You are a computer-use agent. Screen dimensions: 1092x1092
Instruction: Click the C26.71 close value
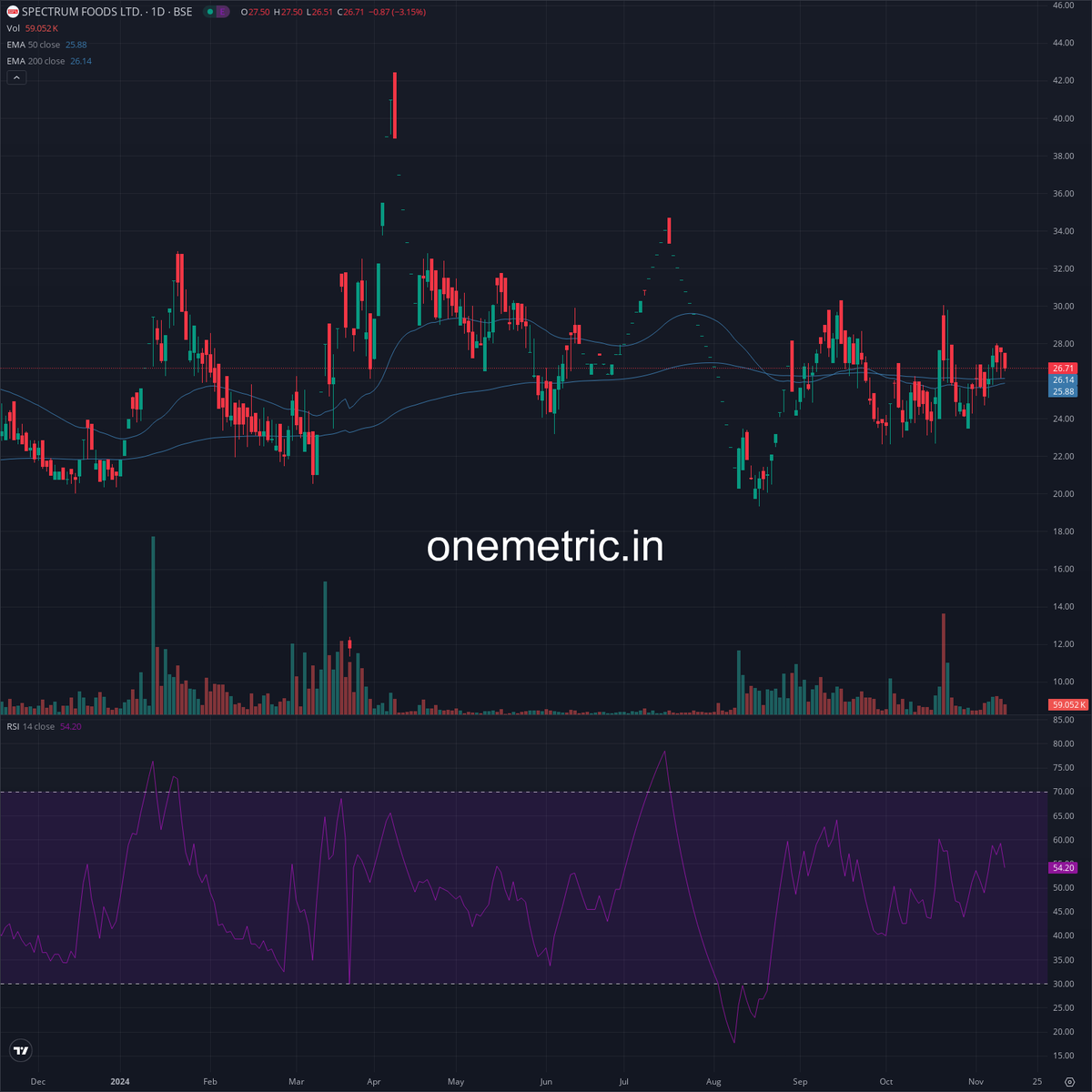point(349,12)
